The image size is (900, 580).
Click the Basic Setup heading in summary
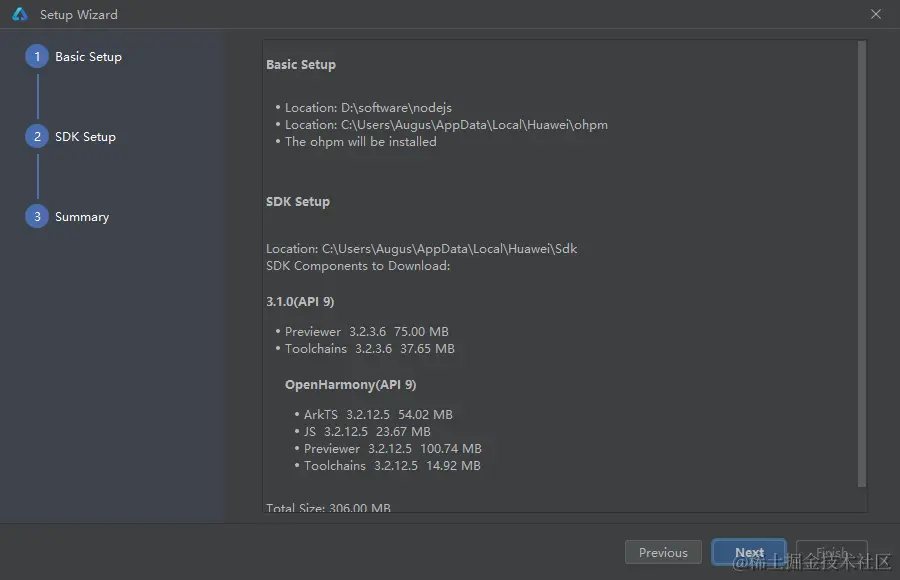301,65
